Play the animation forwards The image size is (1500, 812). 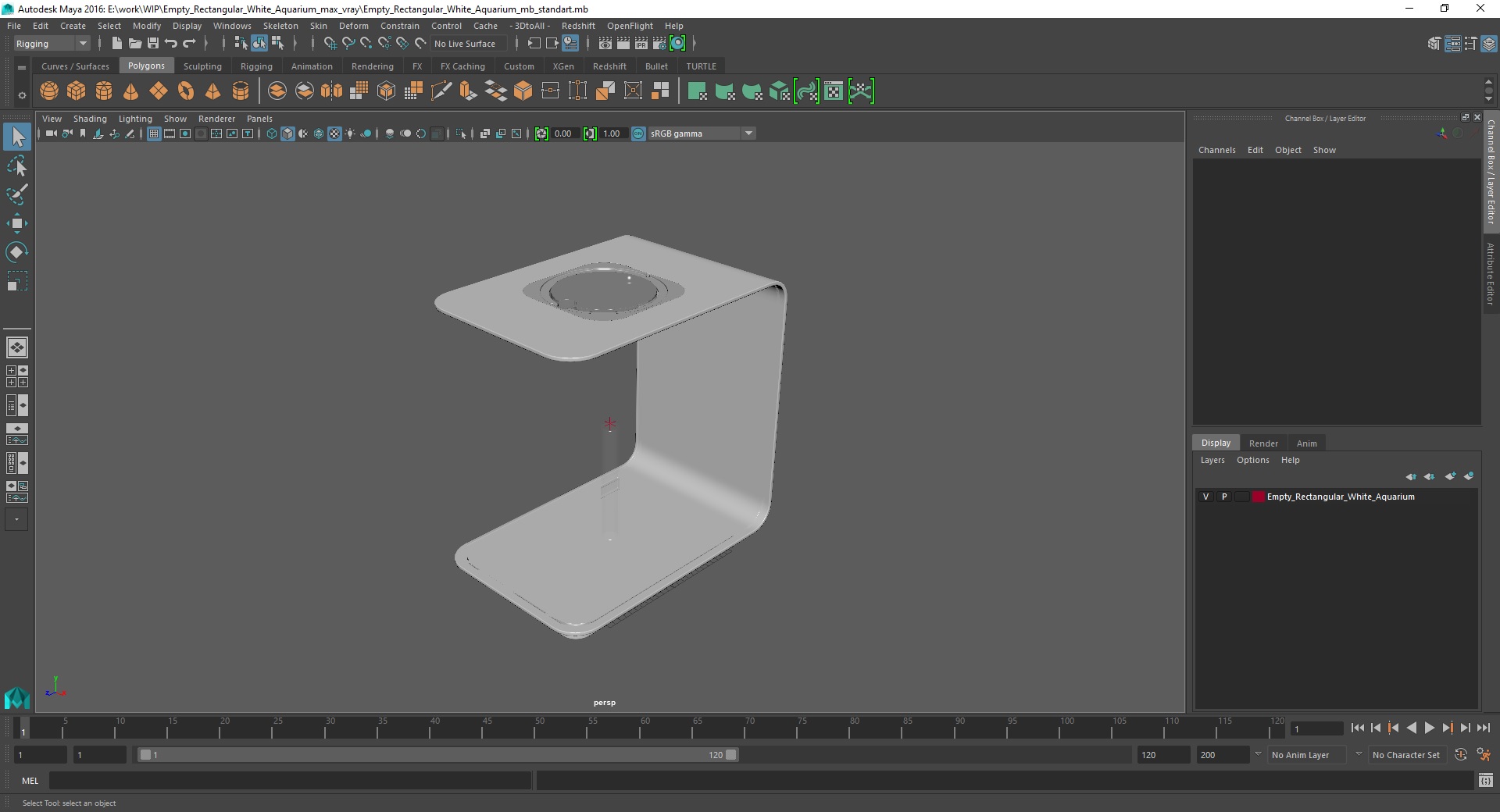(x=1429, y=728)
